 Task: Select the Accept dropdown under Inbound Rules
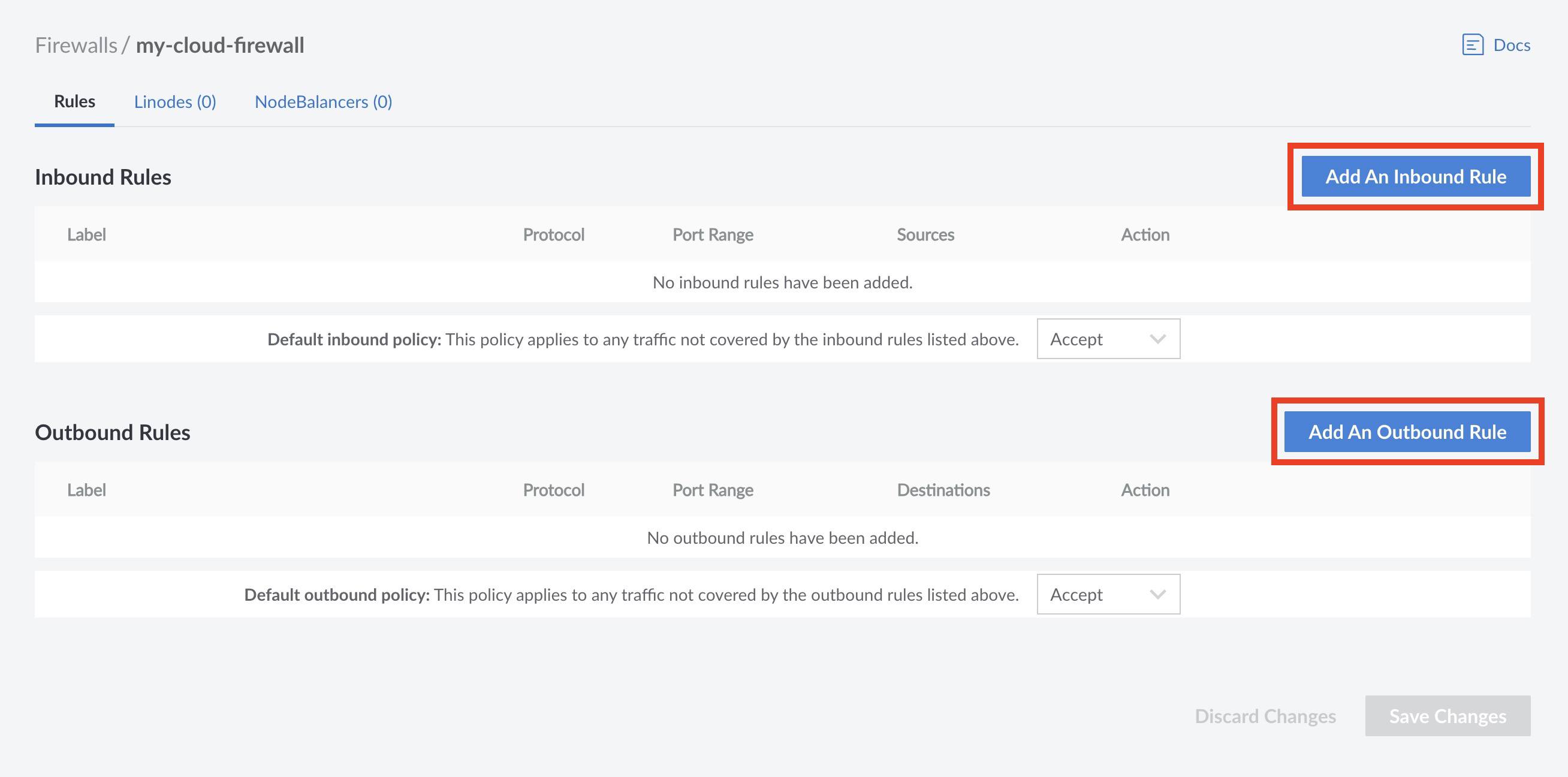(1108, 339)
